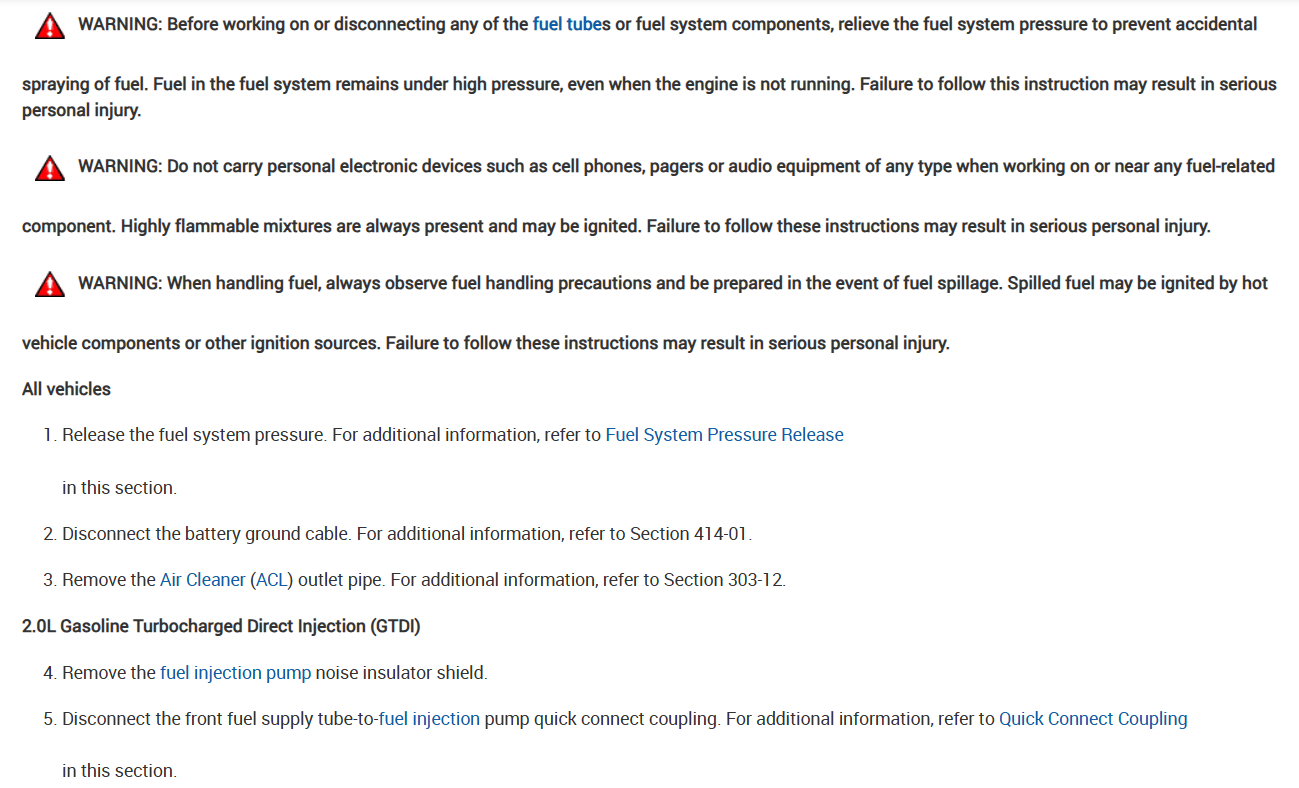Image resolution: width=1299 pixels, height=788 pixels.
Task: Open the Quick Connect Coupling link
Action: point(1093,719)
